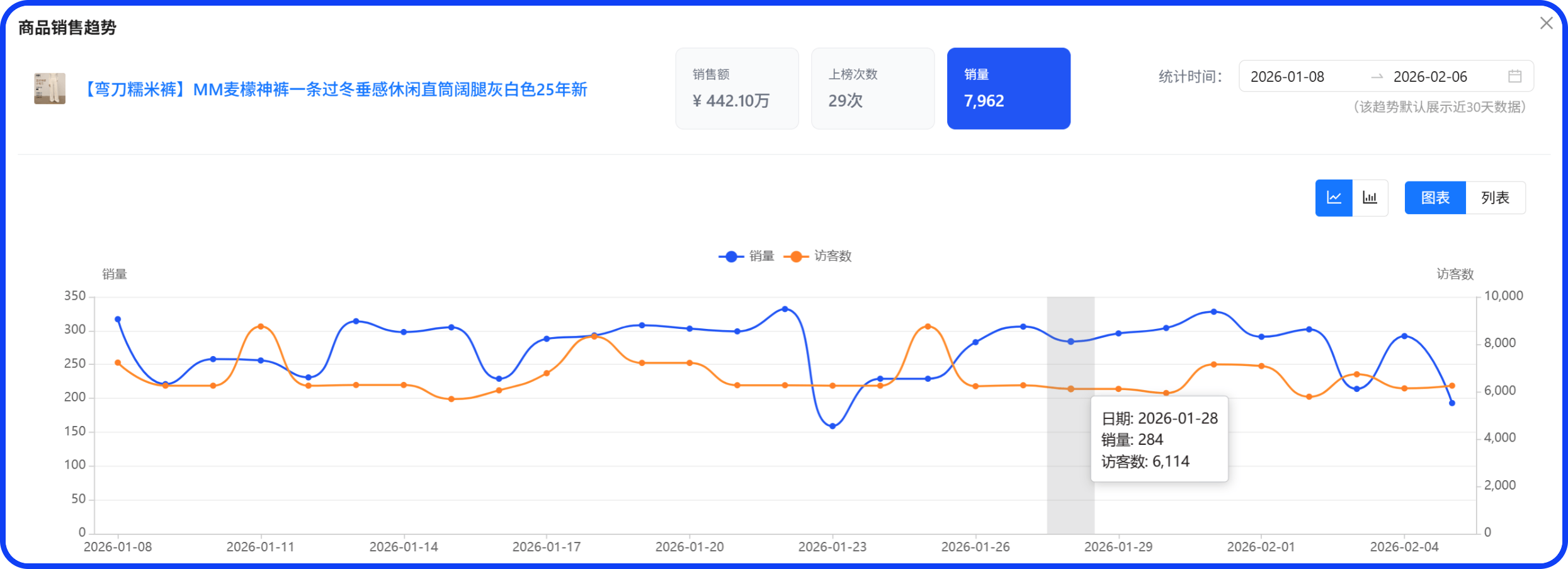
Task: Click 销量 data point at 2026-01-08
Action: [x=118, y=319]
